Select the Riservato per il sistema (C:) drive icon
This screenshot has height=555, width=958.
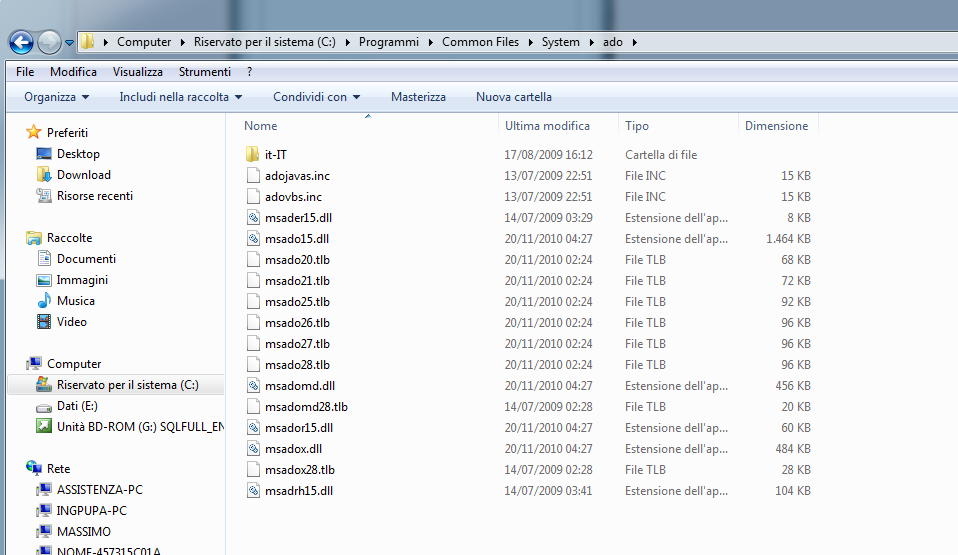click(x=43, y=384)
